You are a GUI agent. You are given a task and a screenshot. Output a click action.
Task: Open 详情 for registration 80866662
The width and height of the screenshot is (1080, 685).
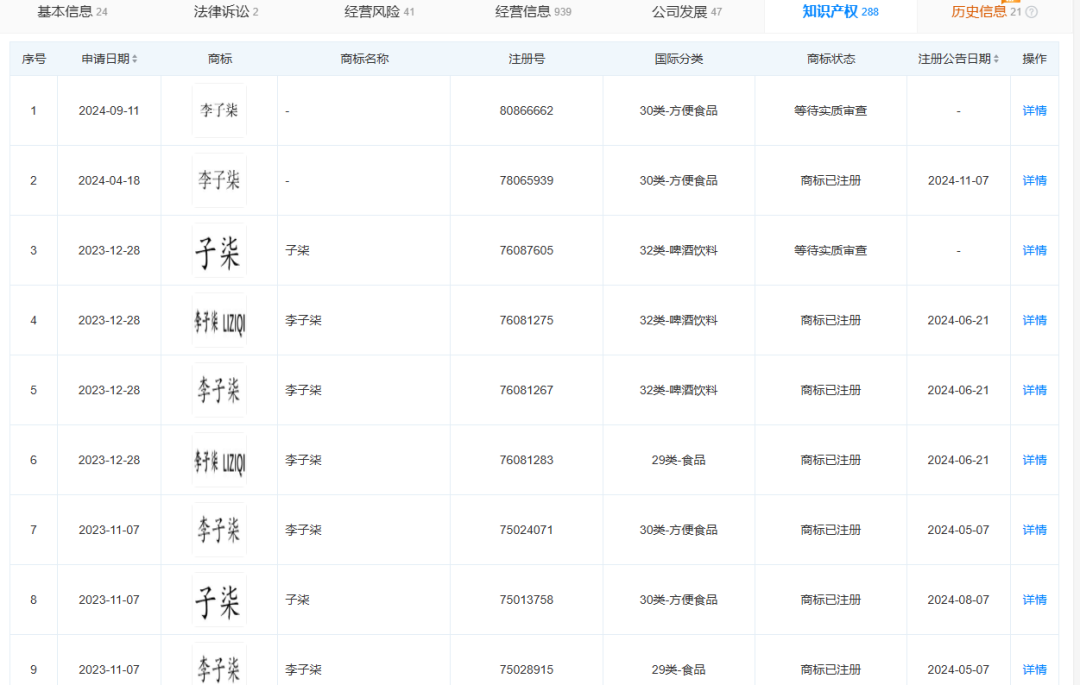(1034, 111)
